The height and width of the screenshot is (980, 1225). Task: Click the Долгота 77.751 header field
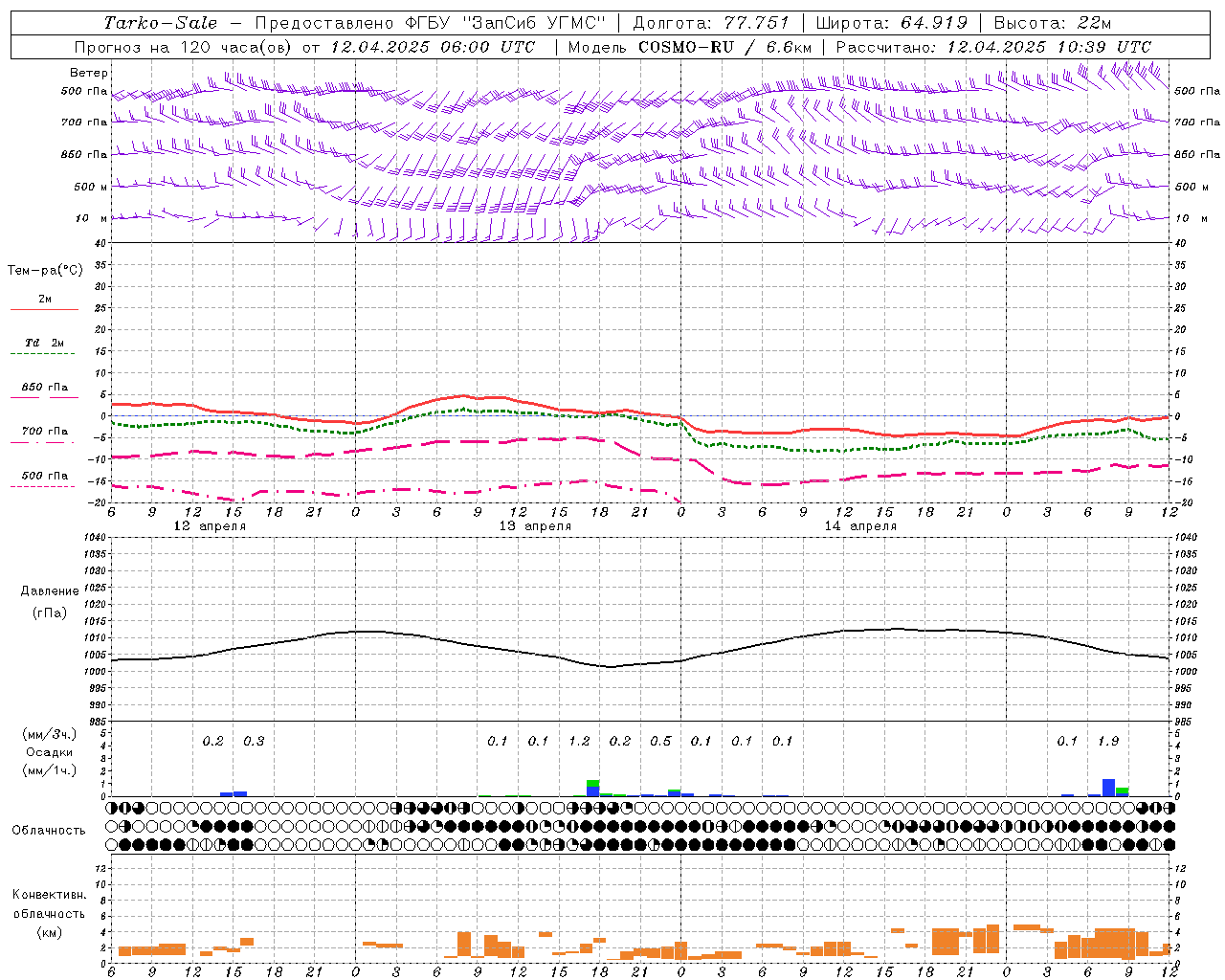(x=711, y=23)
